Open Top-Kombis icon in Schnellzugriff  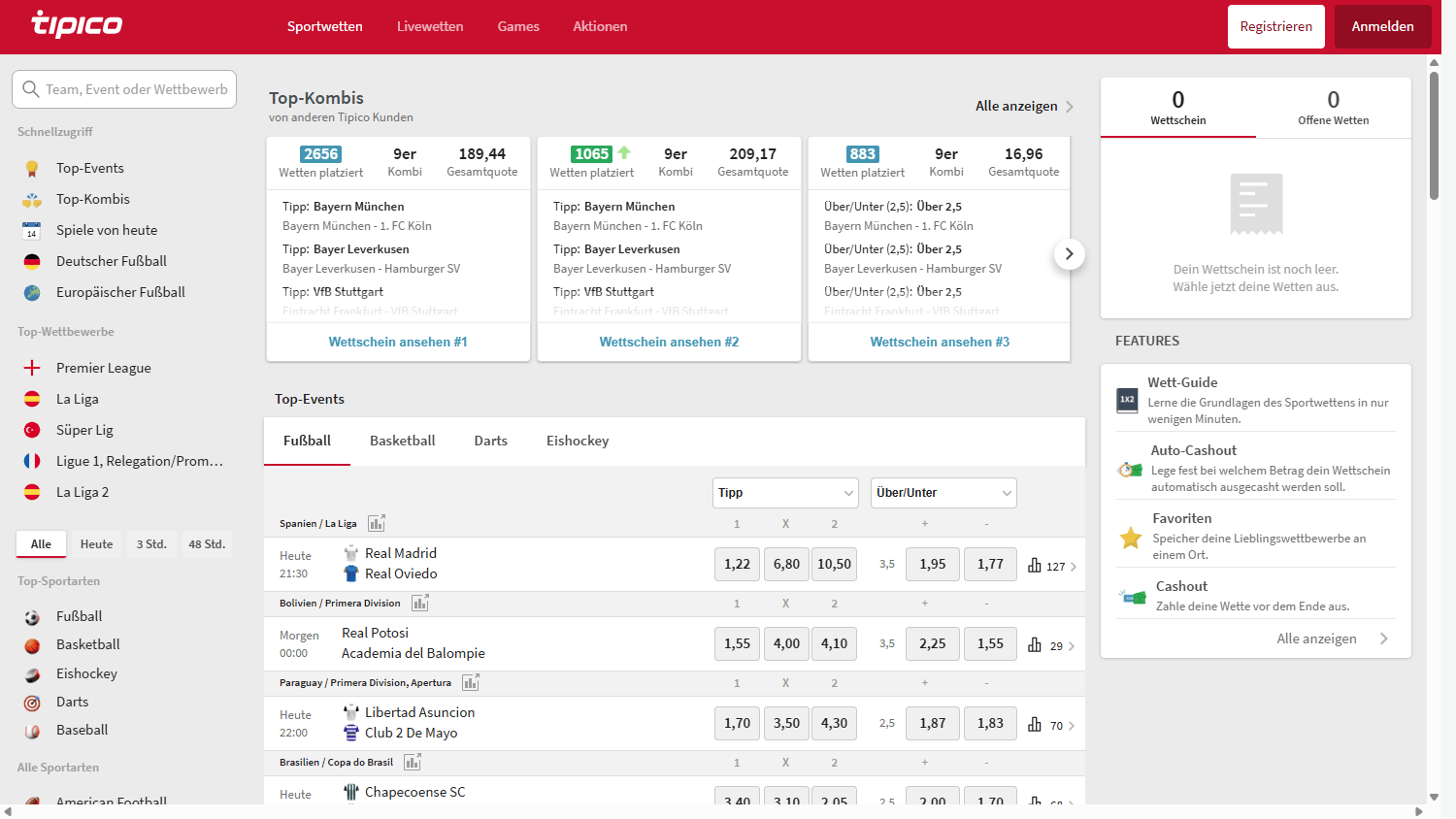tap(32, 199)
